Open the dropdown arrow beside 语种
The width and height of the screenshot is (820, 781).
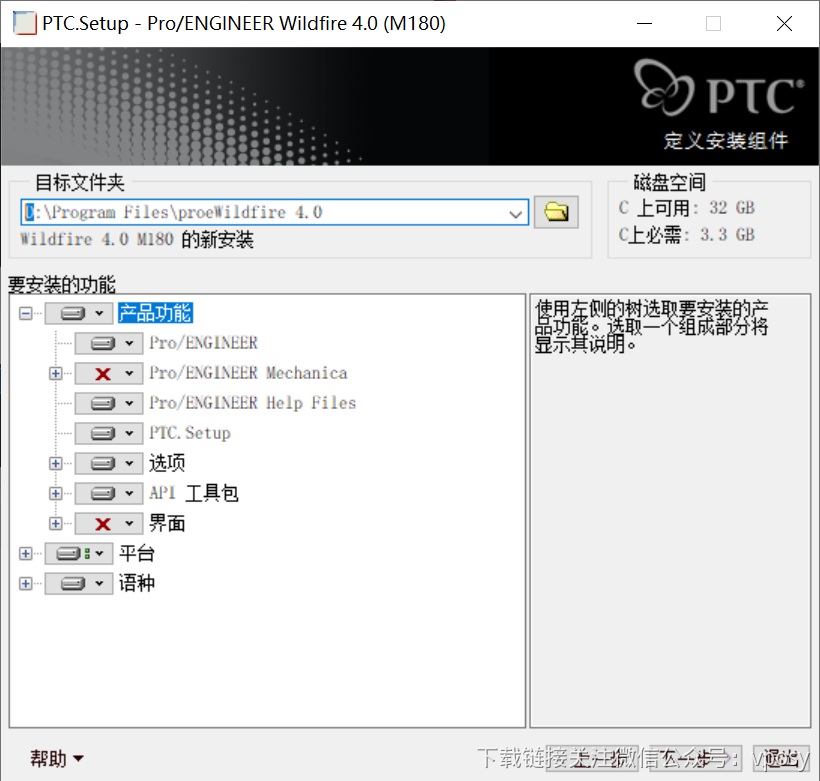[x=99, y=582]
